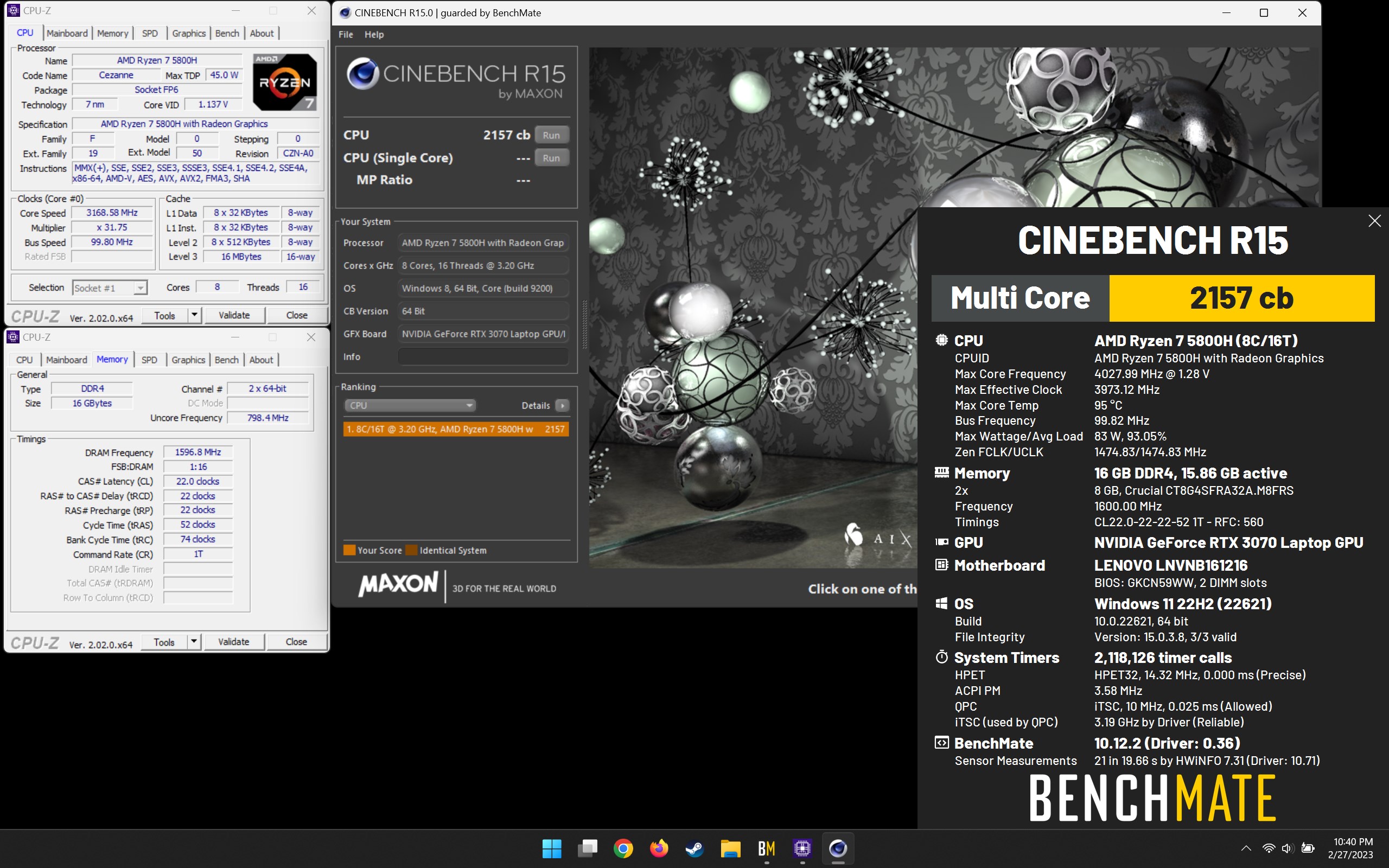Image resolution: width=1389 pixels, height=868 pixels.
Task: Click Close button in upper CPU-Z
Action: (297, 315)
